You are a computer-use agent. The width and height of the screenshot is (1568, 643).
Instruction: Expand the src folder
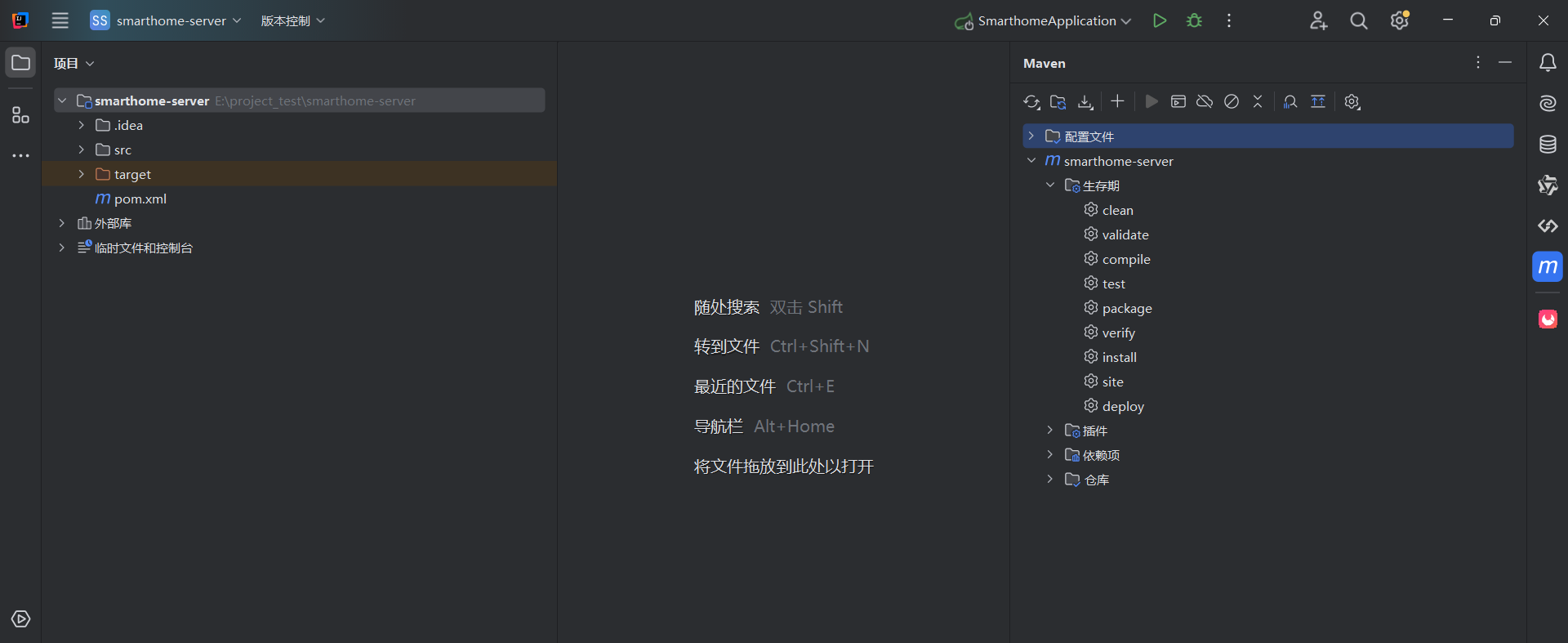coord(82,150)
